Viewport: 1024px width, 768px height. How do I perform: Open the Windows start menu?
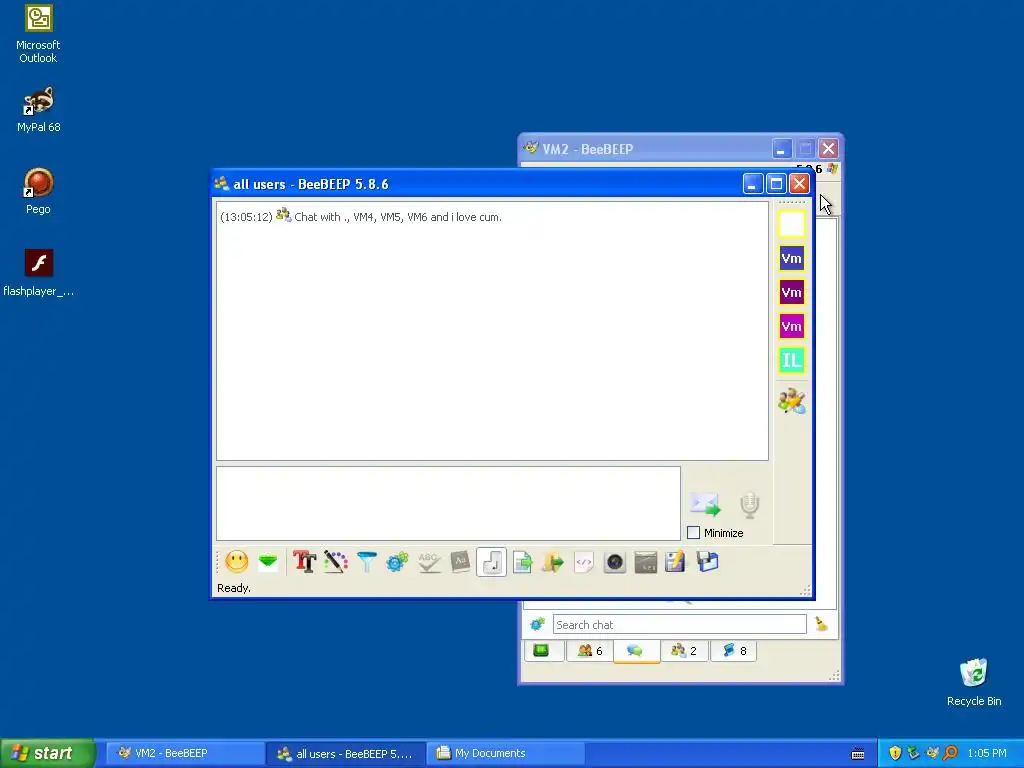pyautogui.click(x=47, y=753)
